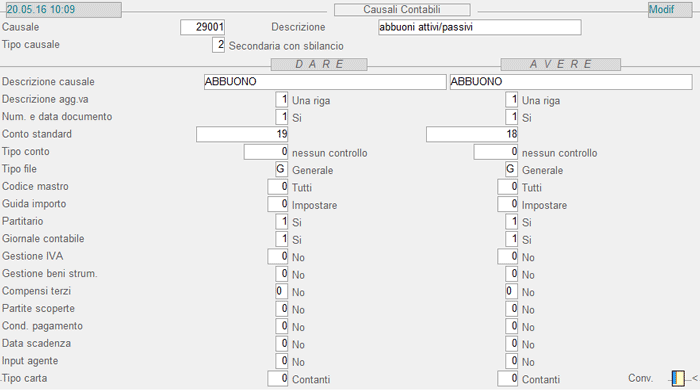
Task: Click the Conv. blue-yellow icon
Action: pyautogui.click(x=678, y=378)
